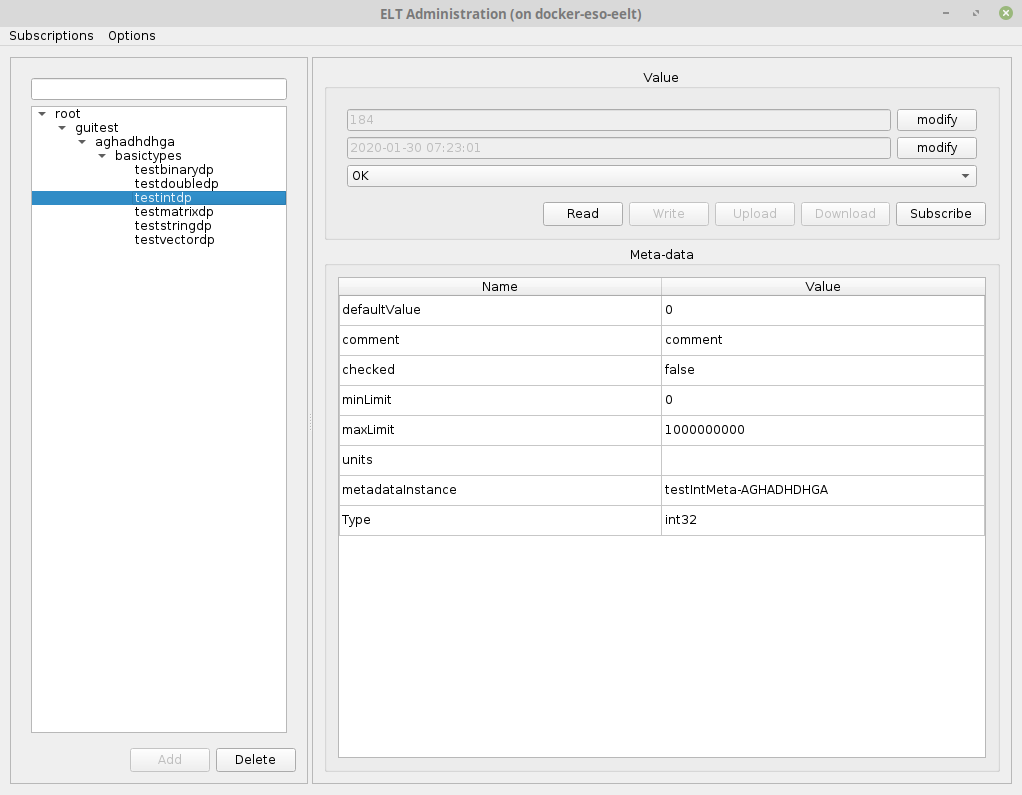The image size is (1022, 795).
Task: Collapse the root tree node
Action: (42, 114)
